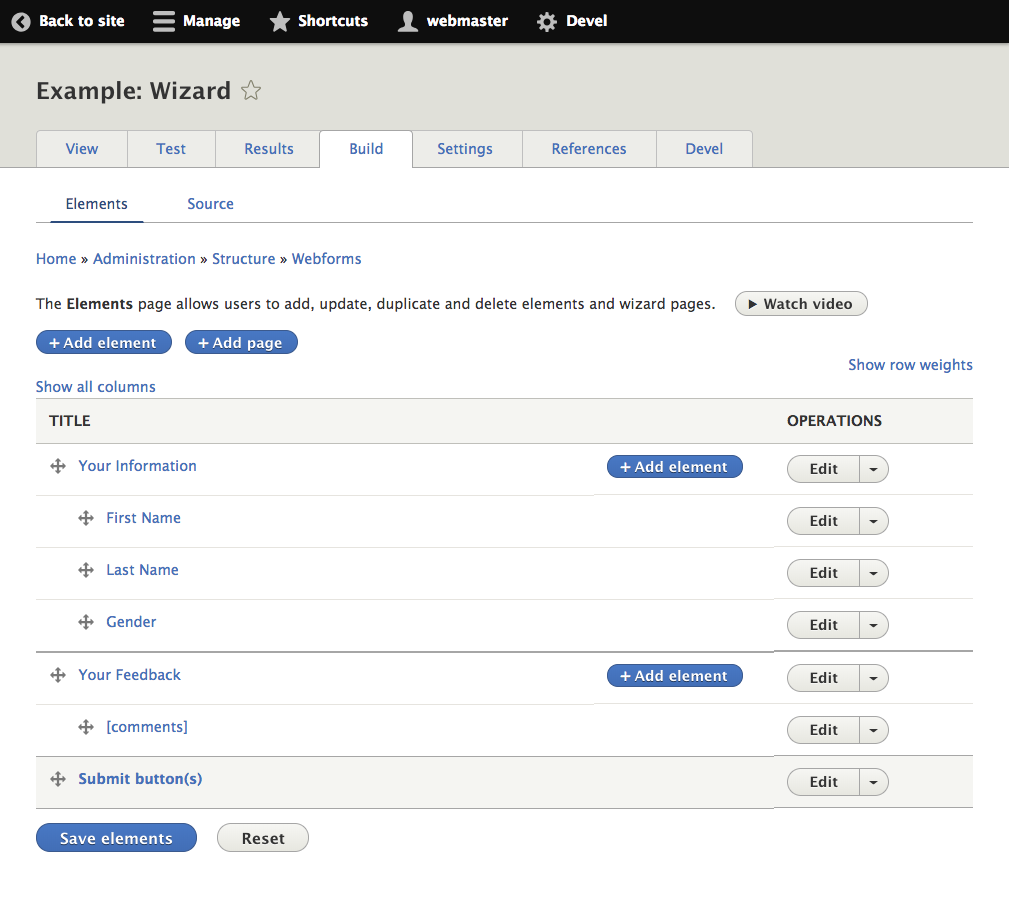
Task: Open the Webforms breadcrumb link
Action: click(326, 258)
